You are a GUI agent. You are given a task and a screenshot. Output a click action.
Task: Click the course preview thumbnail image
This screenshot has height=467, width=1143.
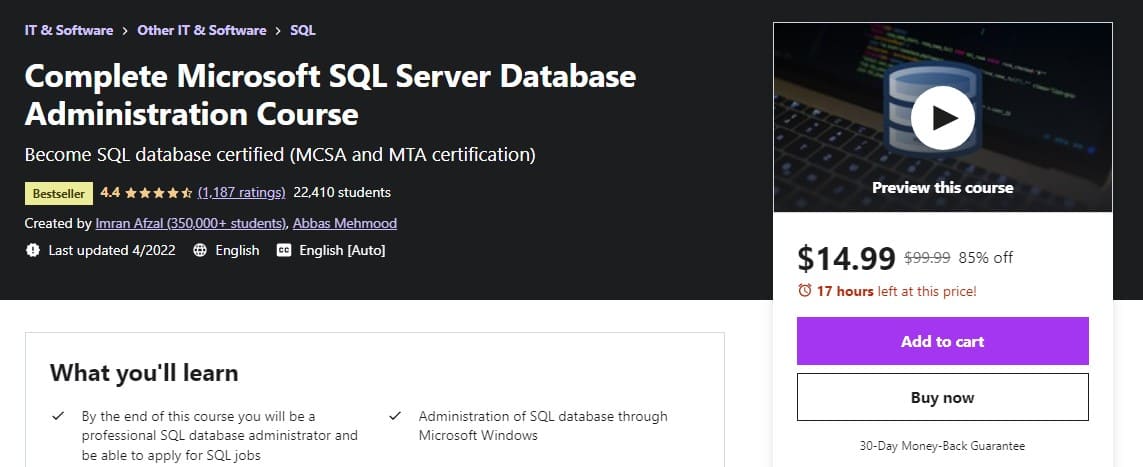(x=943, y=117)
